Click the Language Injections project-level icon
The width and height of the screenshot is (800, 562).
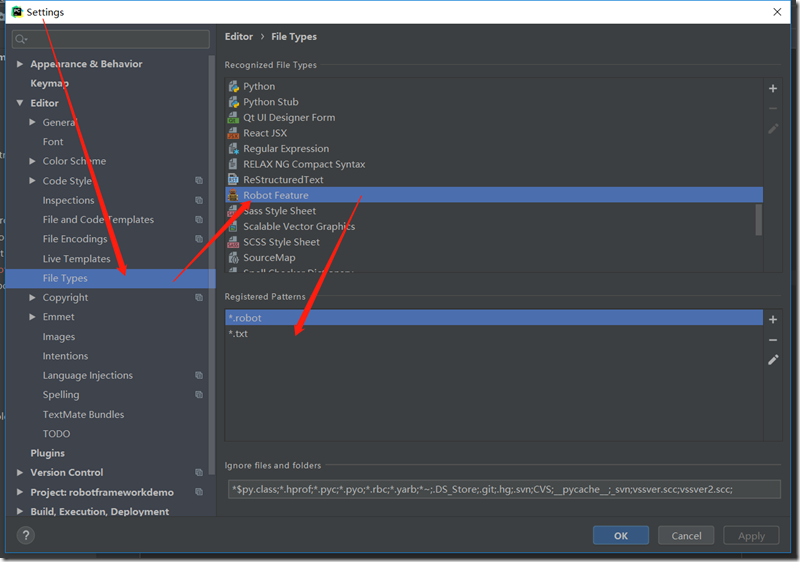tap(199, 375)
